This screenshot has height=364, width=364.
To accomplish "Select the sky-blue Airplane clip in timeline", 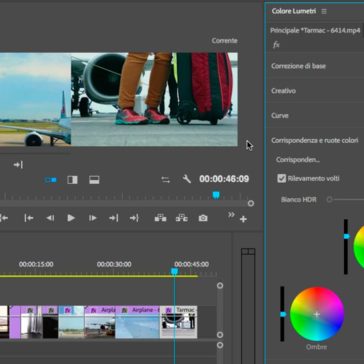I will click(137, 322).
